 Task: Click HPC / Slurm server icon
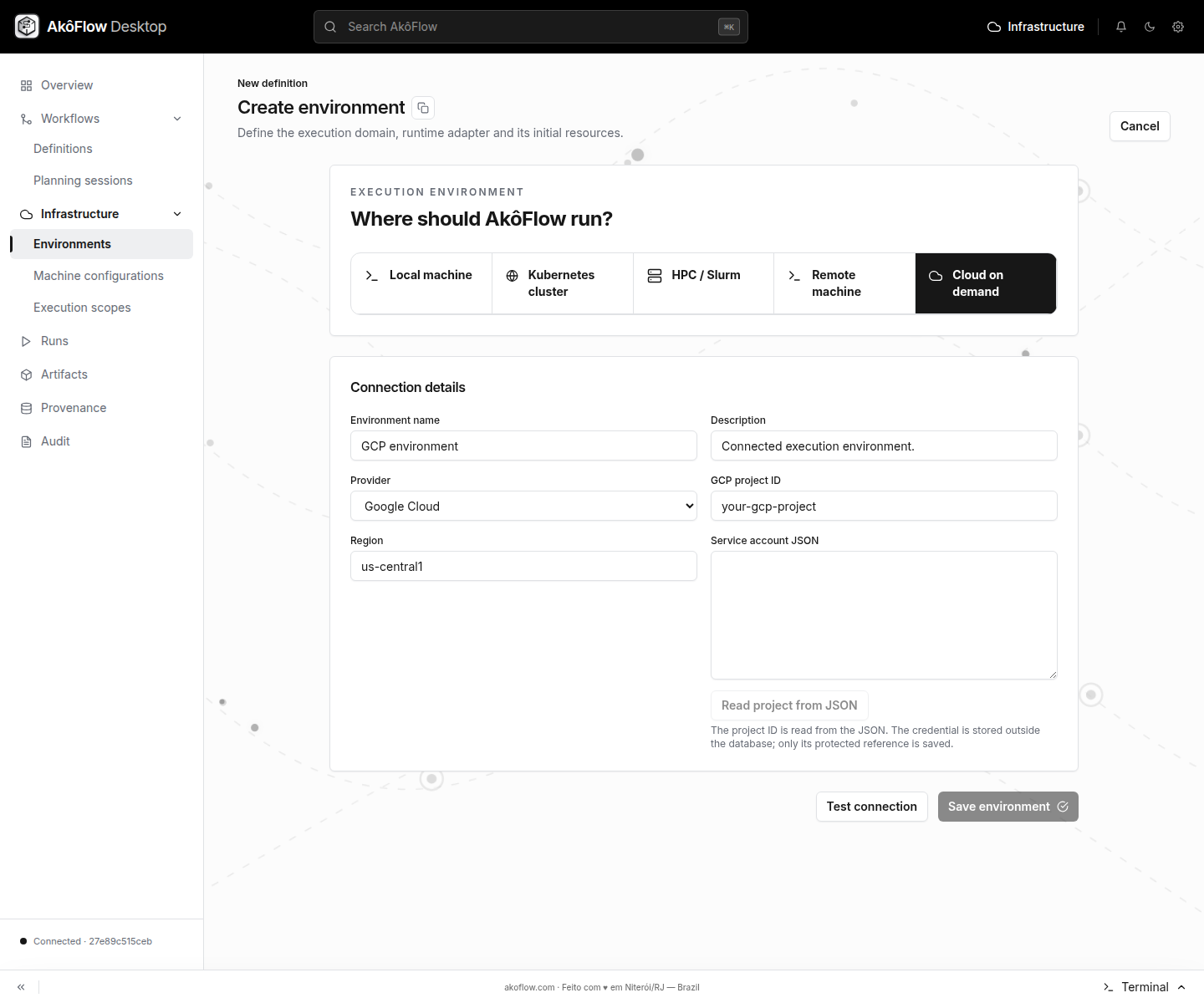(x=655, y=276)
